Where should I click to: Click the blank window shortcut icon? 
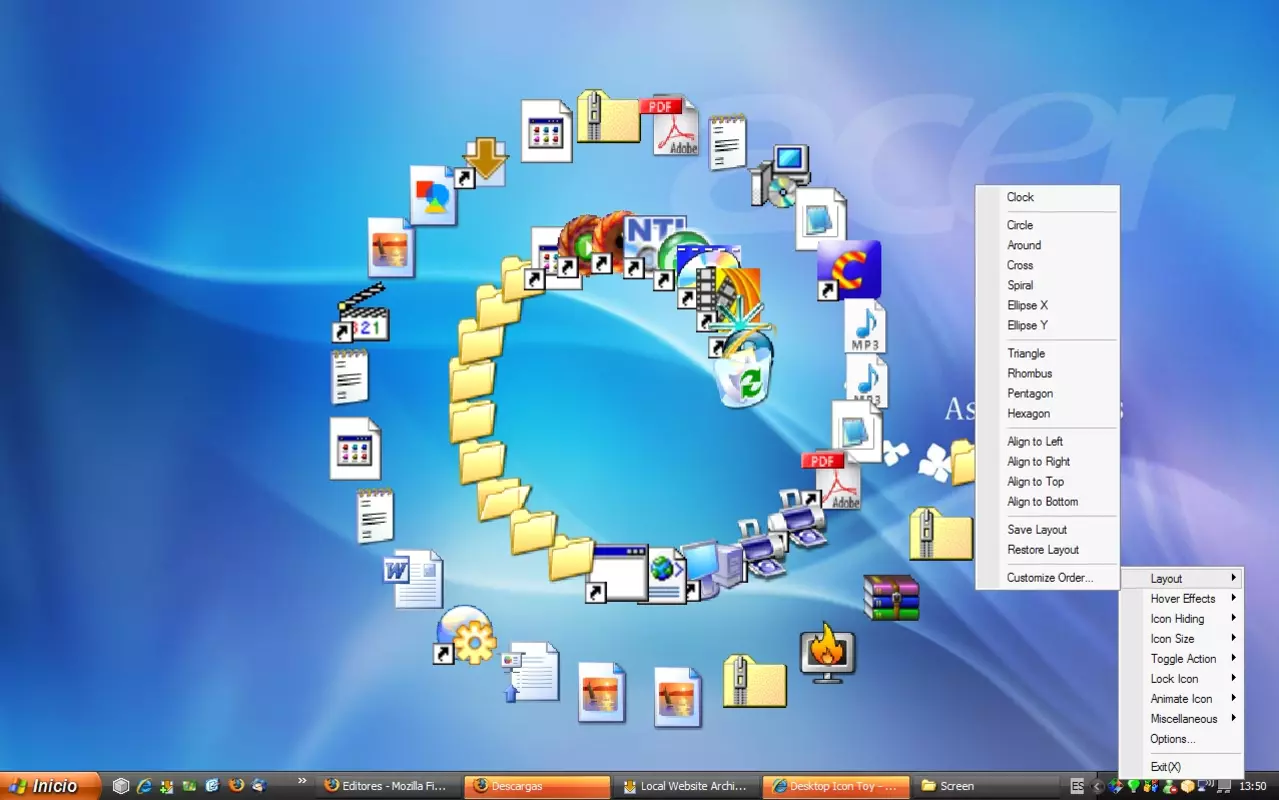pyautogui.click(x=616, y=573)
